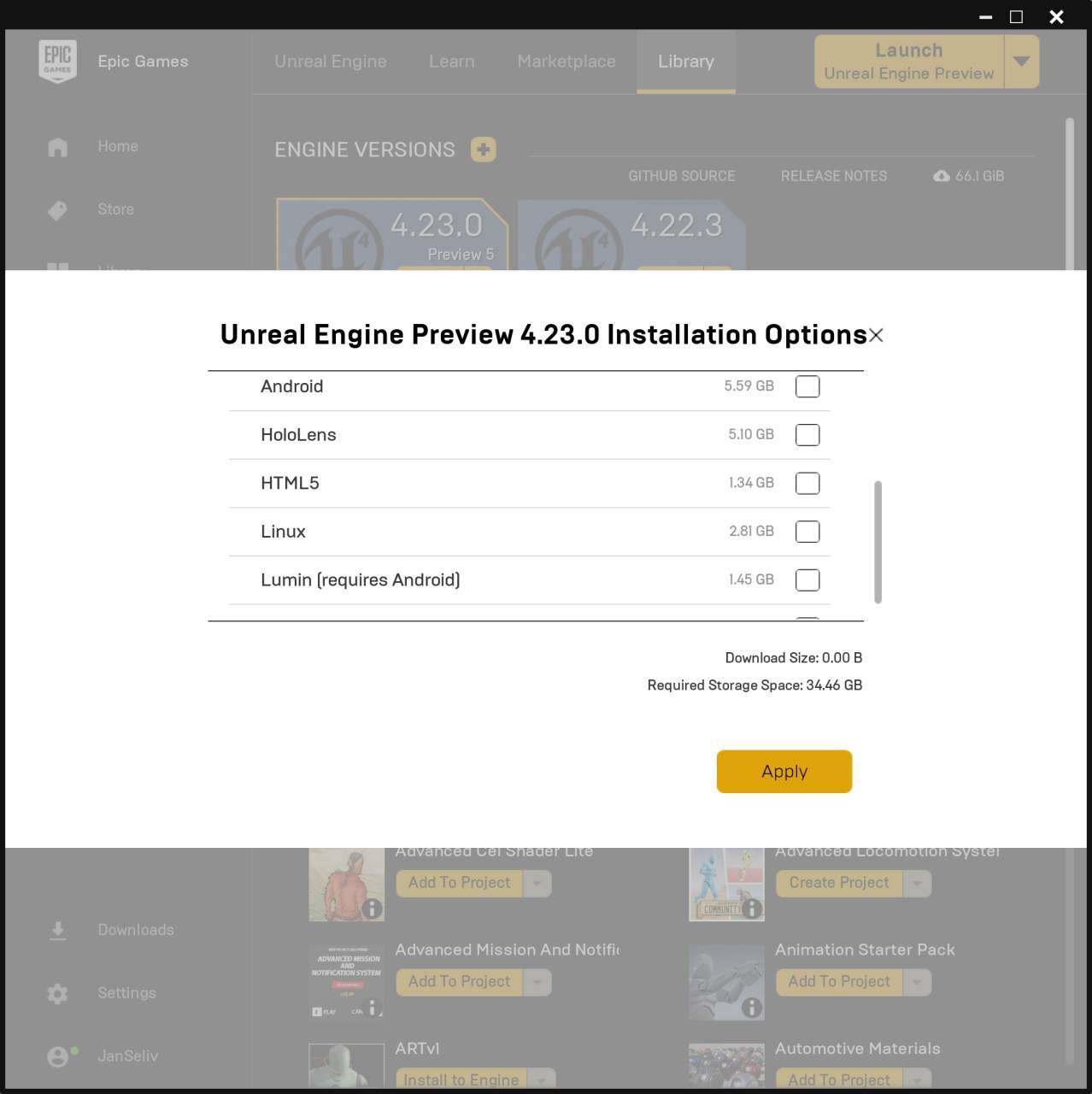Select the Library tab

685,62
